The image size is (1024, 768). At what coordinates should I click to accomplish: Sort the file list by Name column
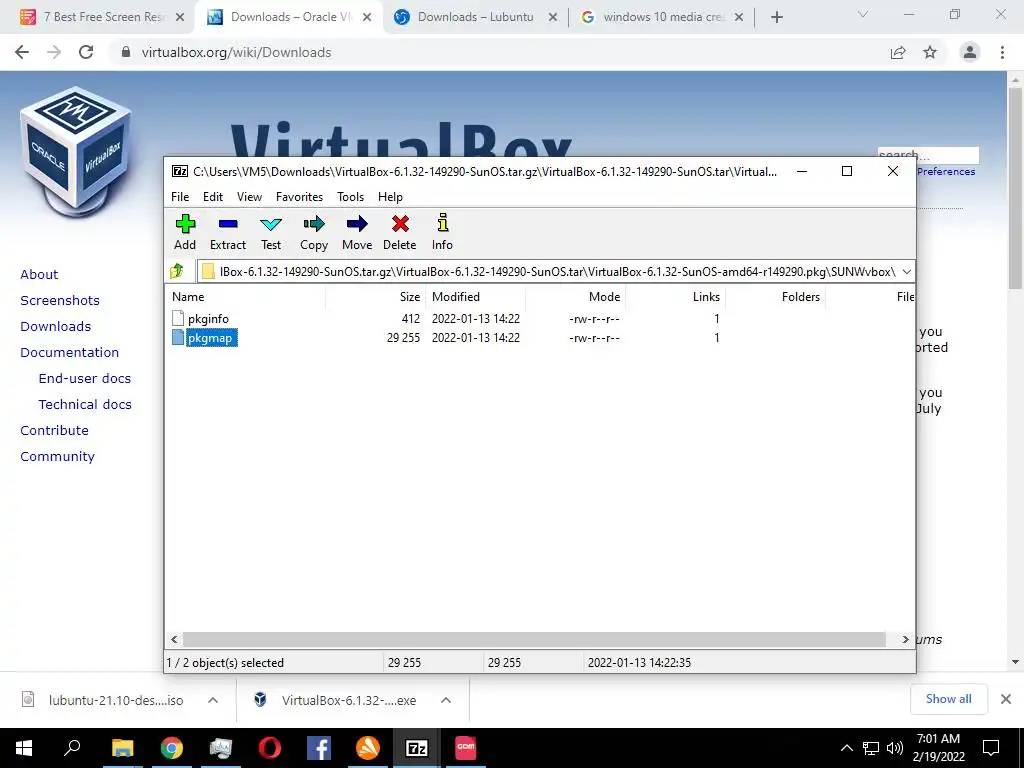246,296
